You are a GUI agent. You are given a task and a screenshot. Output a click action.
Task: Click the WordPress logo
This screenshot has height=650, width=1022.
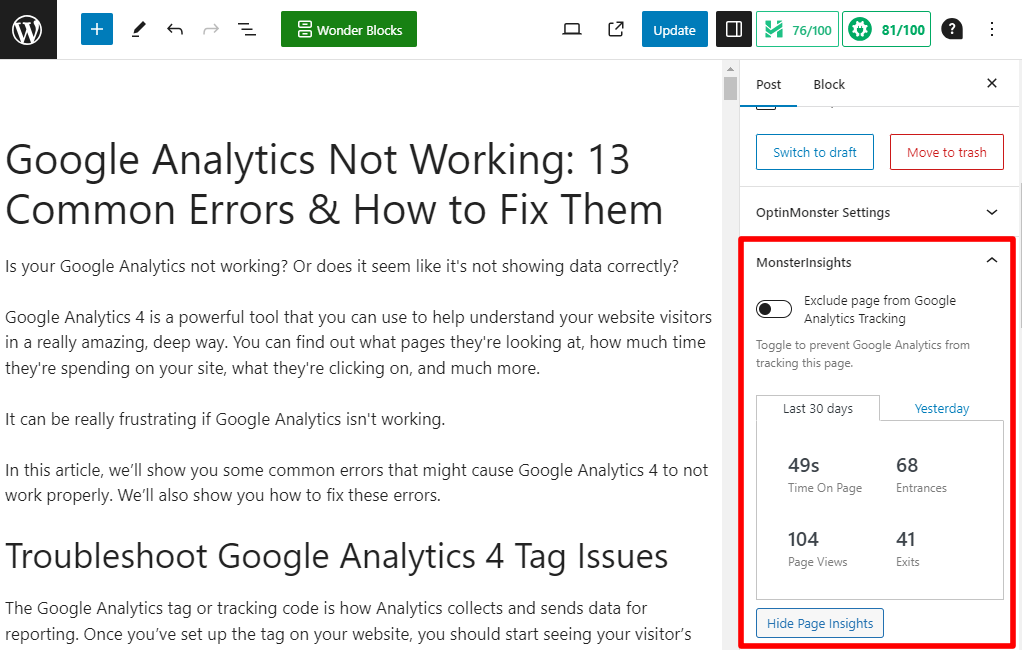tap(27, 29)
